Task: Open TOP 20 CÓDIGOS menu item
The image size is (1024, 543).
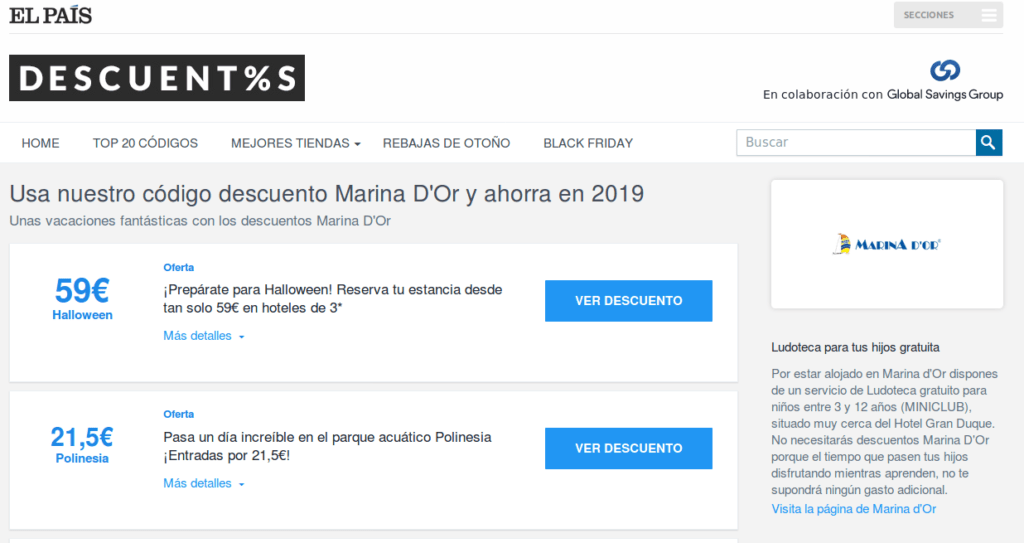Action: point(145,143)
